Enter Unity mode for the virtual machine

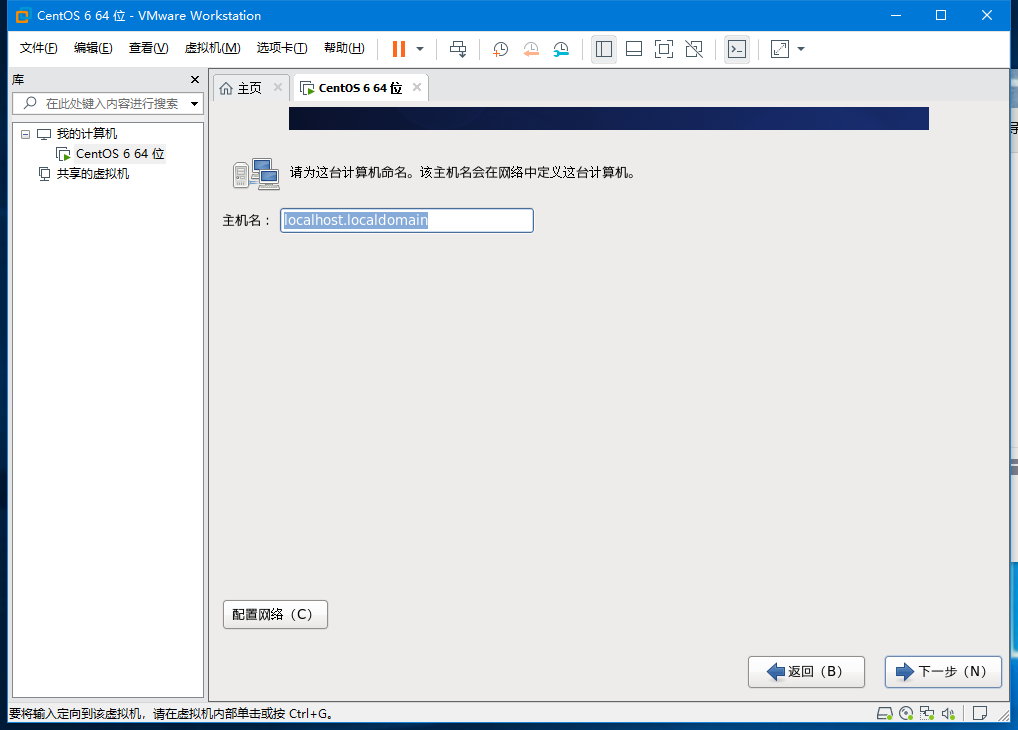[692, 48]
